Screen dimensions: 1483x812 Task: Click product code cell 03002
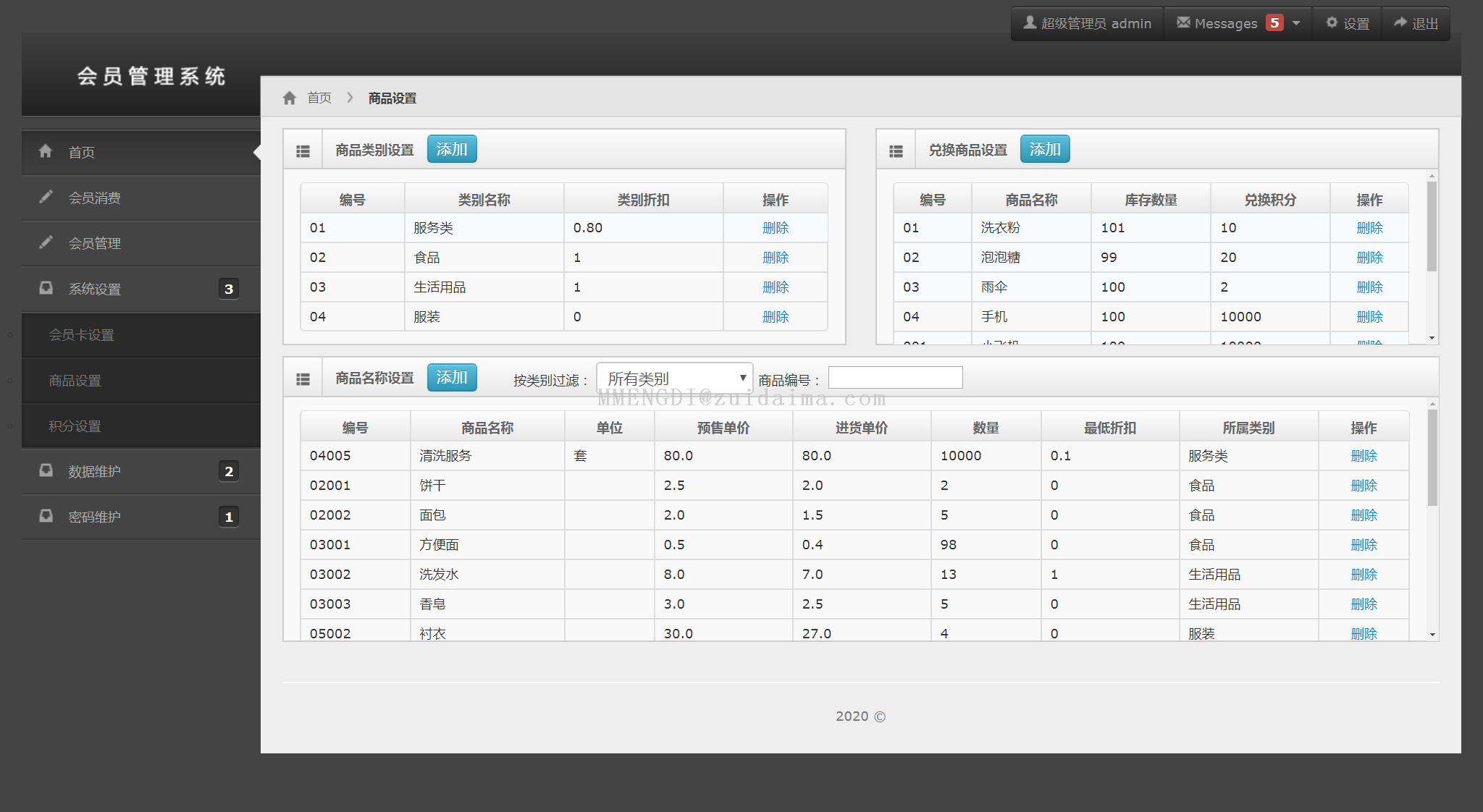[356, 575]
